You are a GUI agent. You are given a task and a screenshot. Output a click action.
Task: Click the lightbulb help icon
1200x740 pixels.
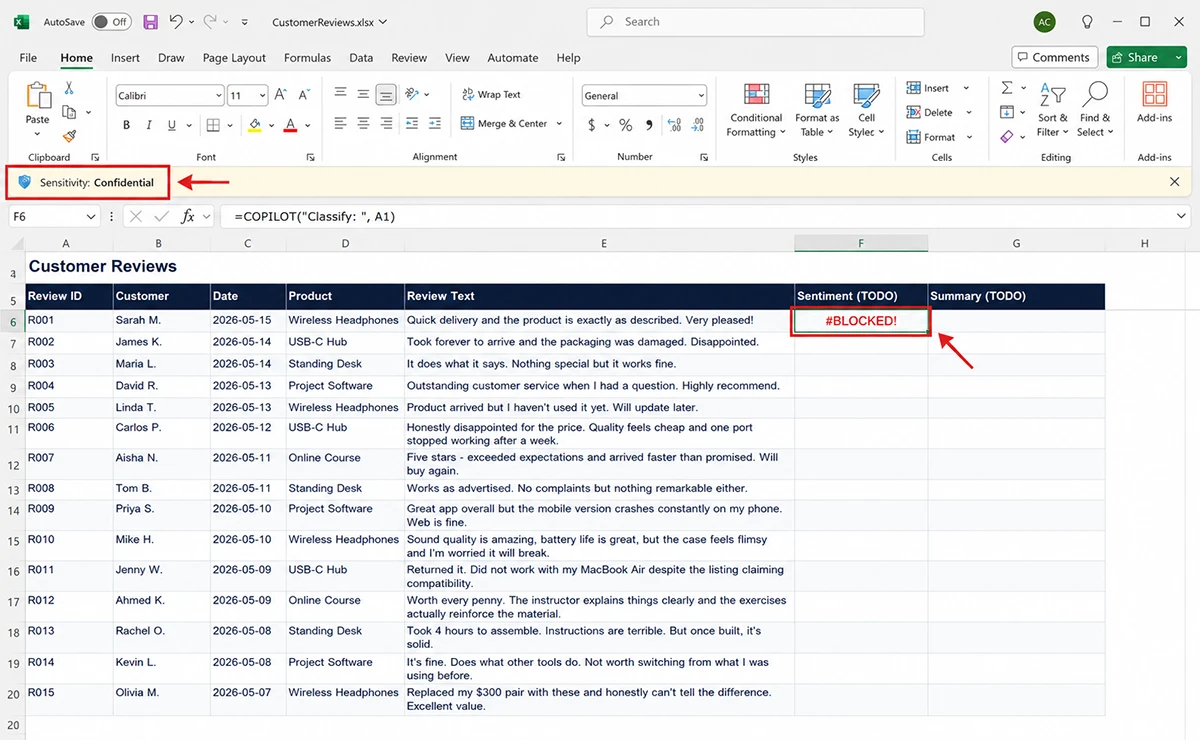click(x=1087, y=21)
